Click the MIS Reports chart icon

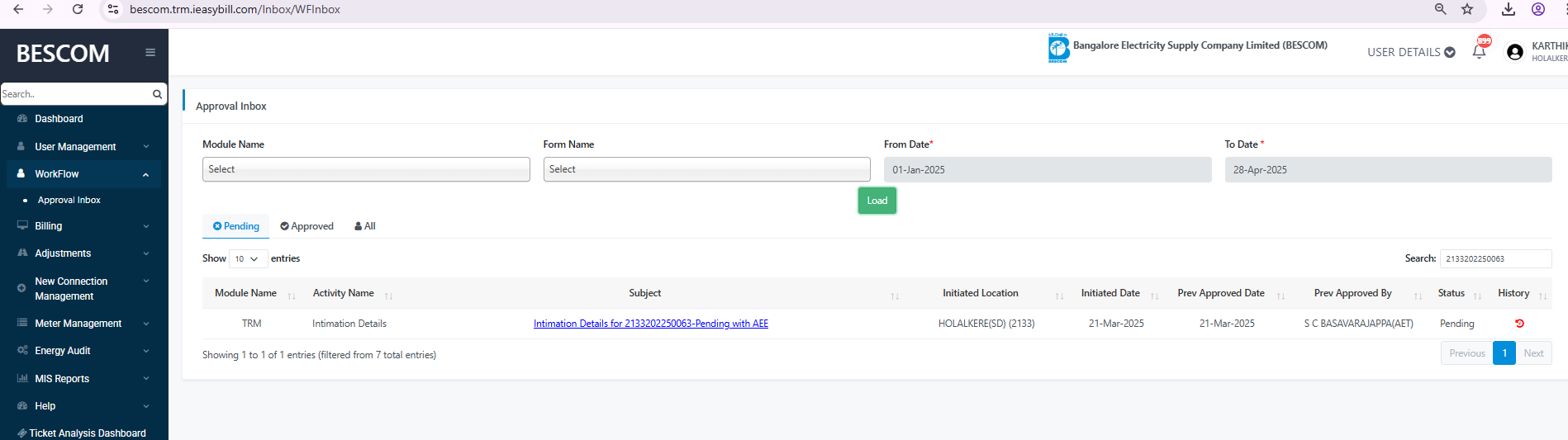point(22,378)
